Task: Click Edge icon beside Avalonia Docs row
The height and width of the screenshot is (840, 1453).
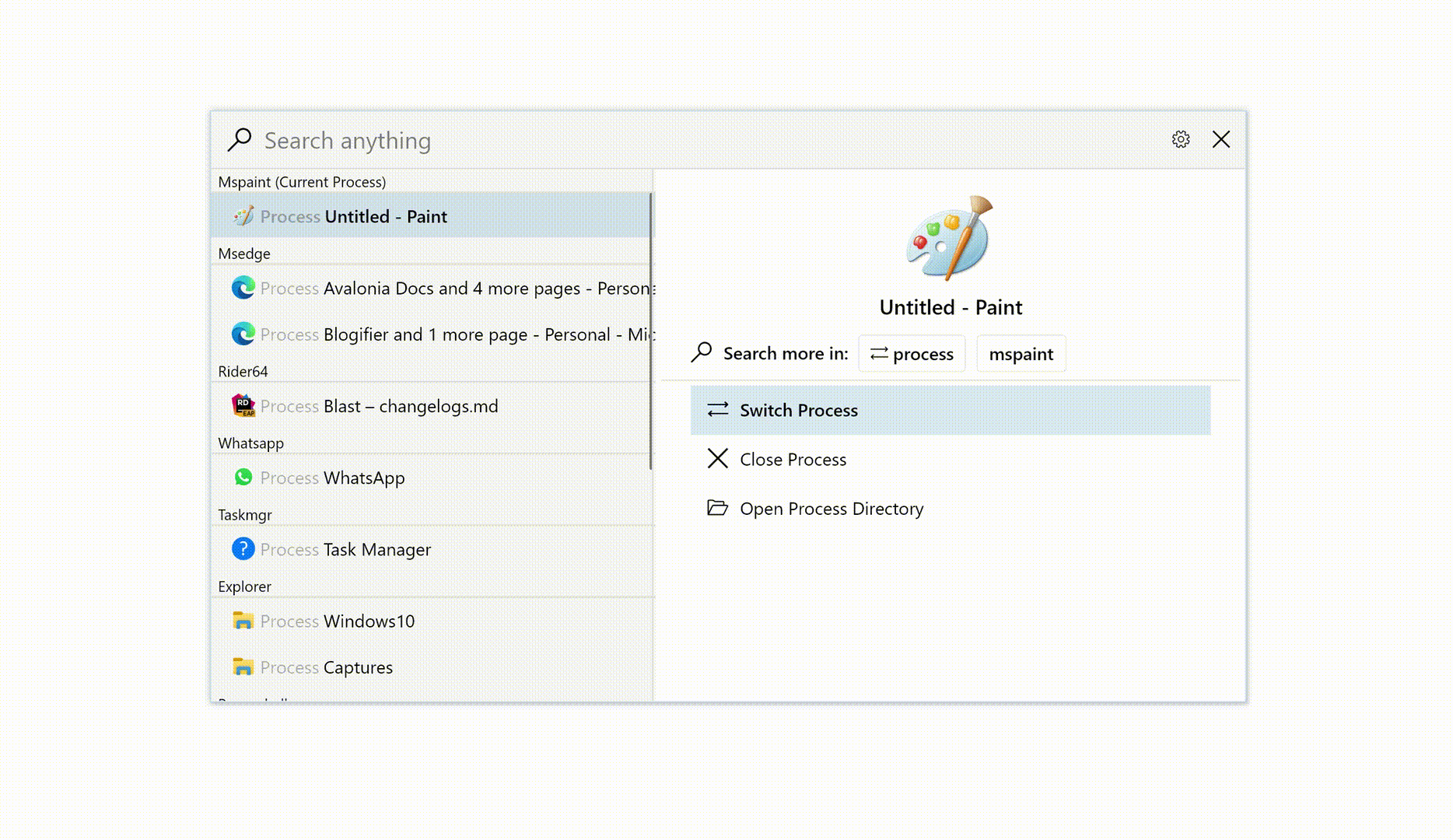Action: click(x=243, y=288)
